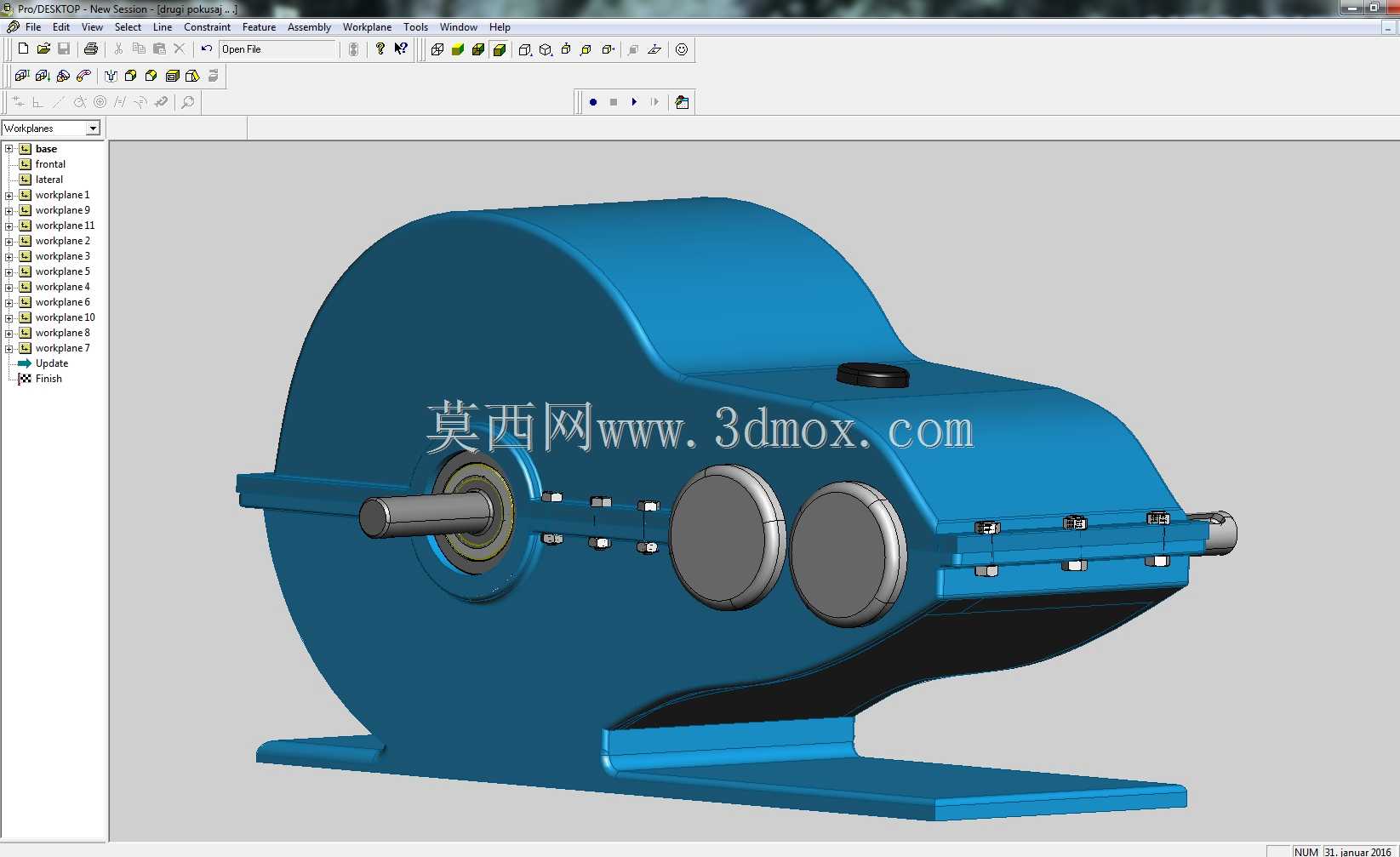Expand the workplane 4 tree node
Screen dimensions: 1400x857
[9, 287]
